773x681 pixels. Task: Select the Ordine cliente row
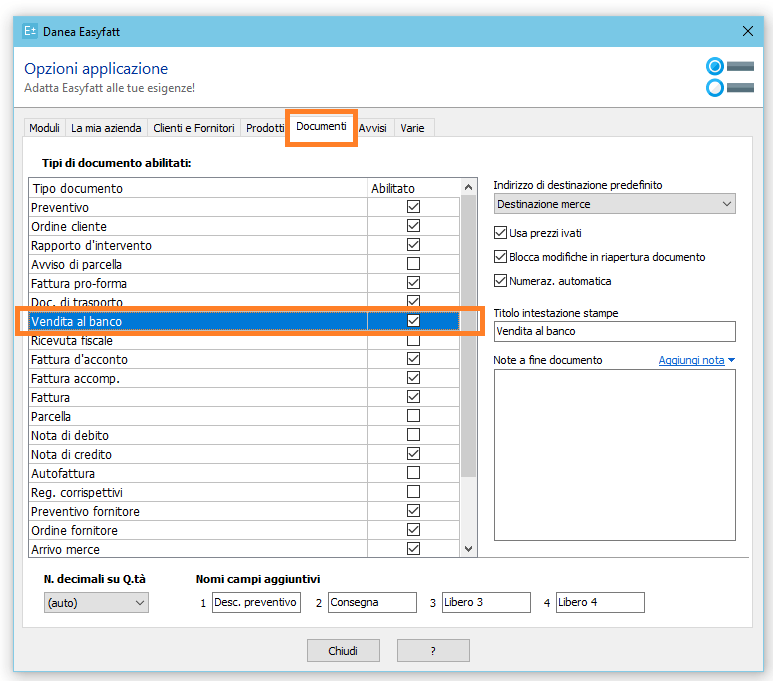tap(244, 226)
